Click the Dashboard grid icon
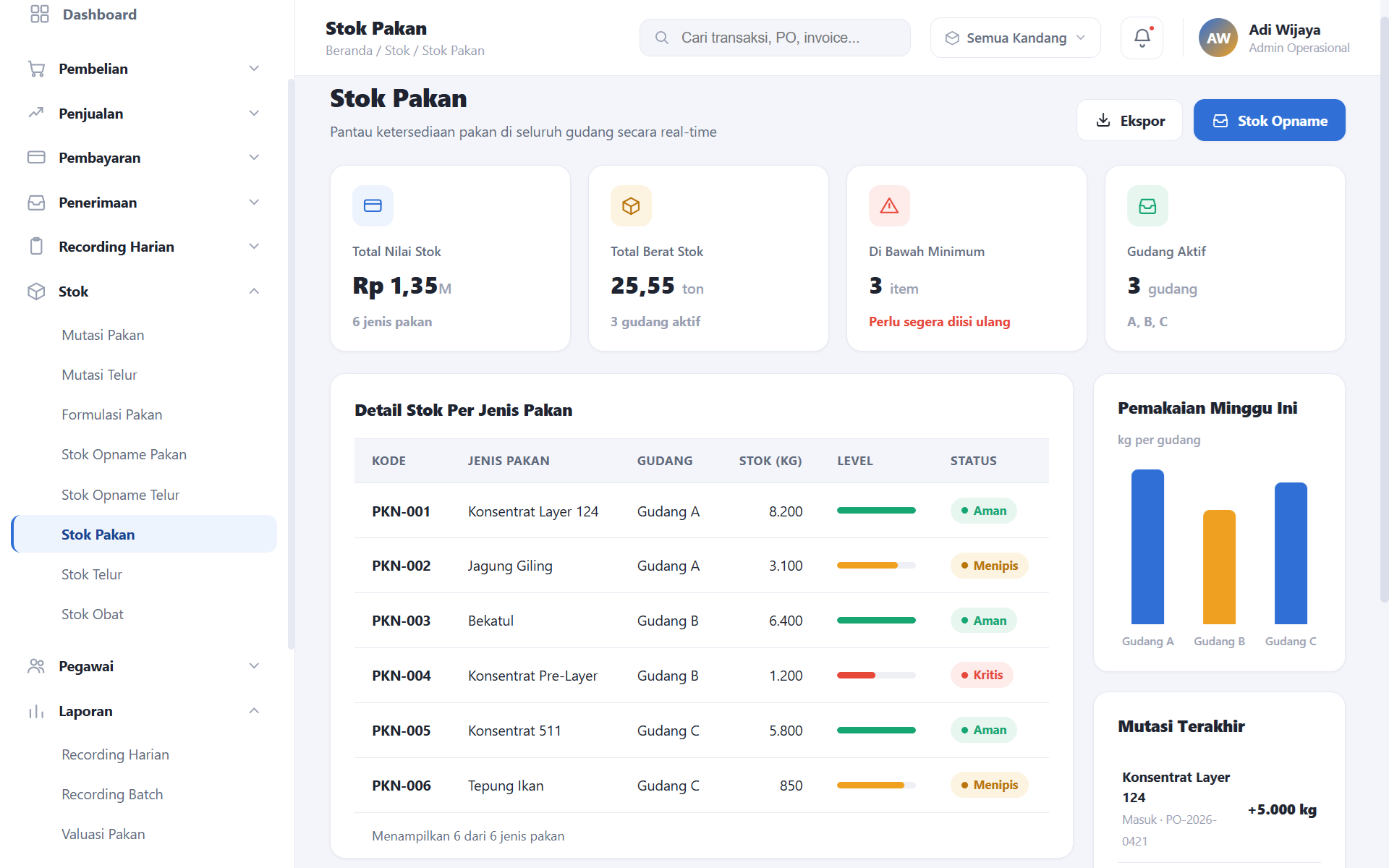Screen dimensions: 1389x868 click(40, 14)
